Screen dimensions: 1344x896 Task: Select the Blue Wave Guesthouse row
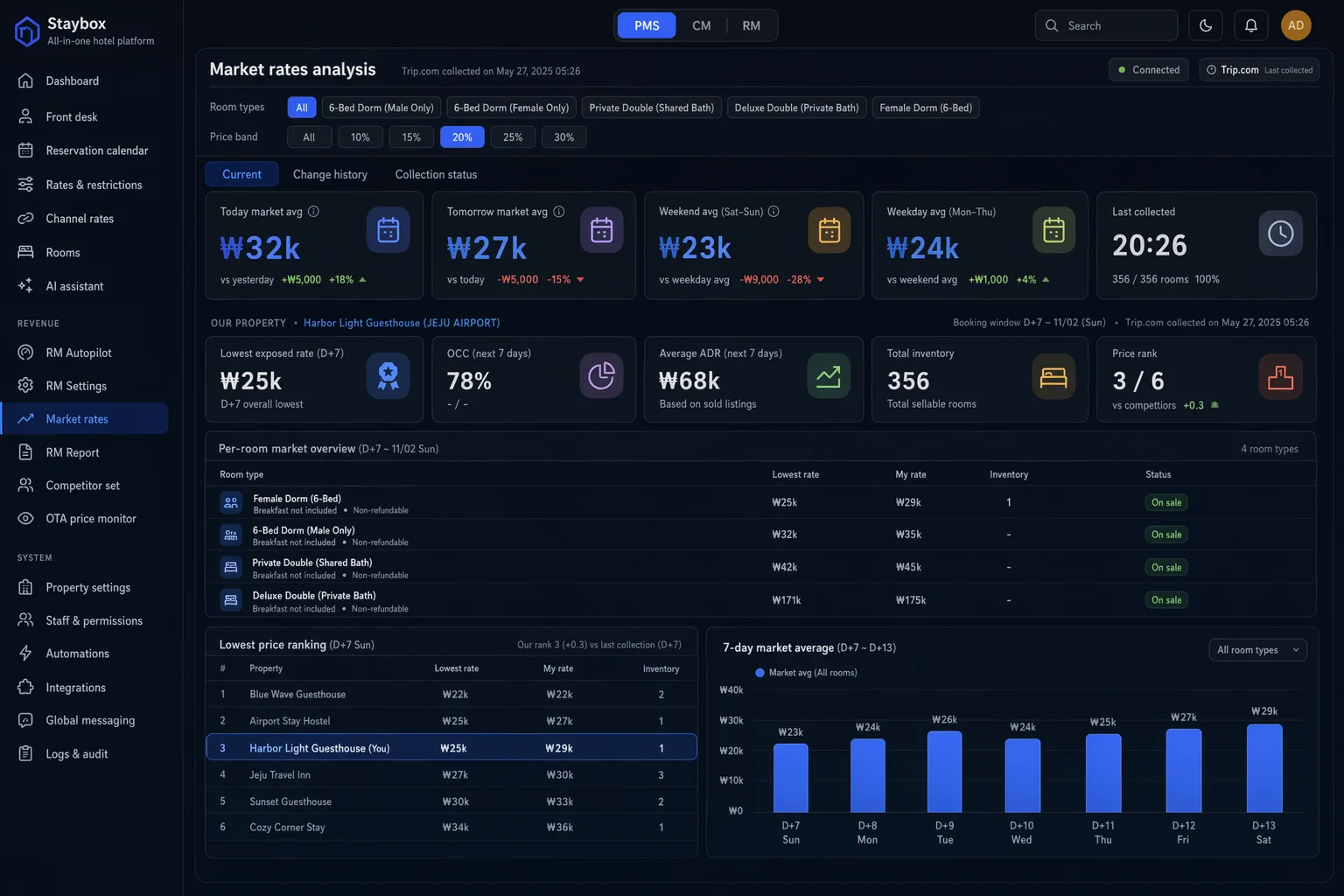click(451, 695)
